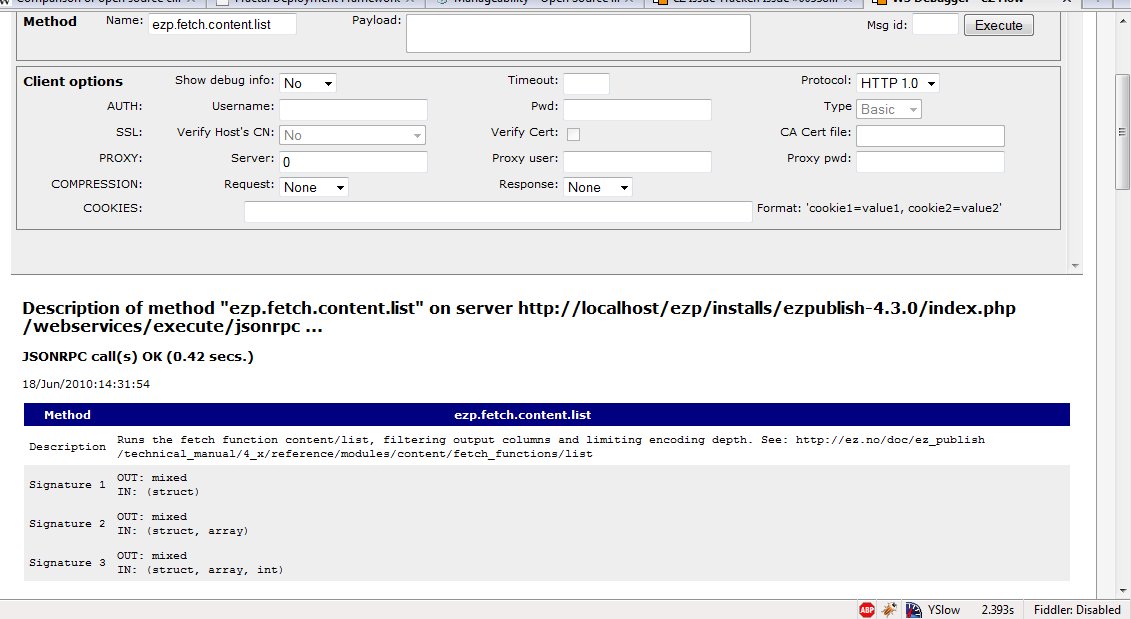Open the Show debug info dropdown
This screenshot has width=1131, height=619.
click(x=308, y=83)
